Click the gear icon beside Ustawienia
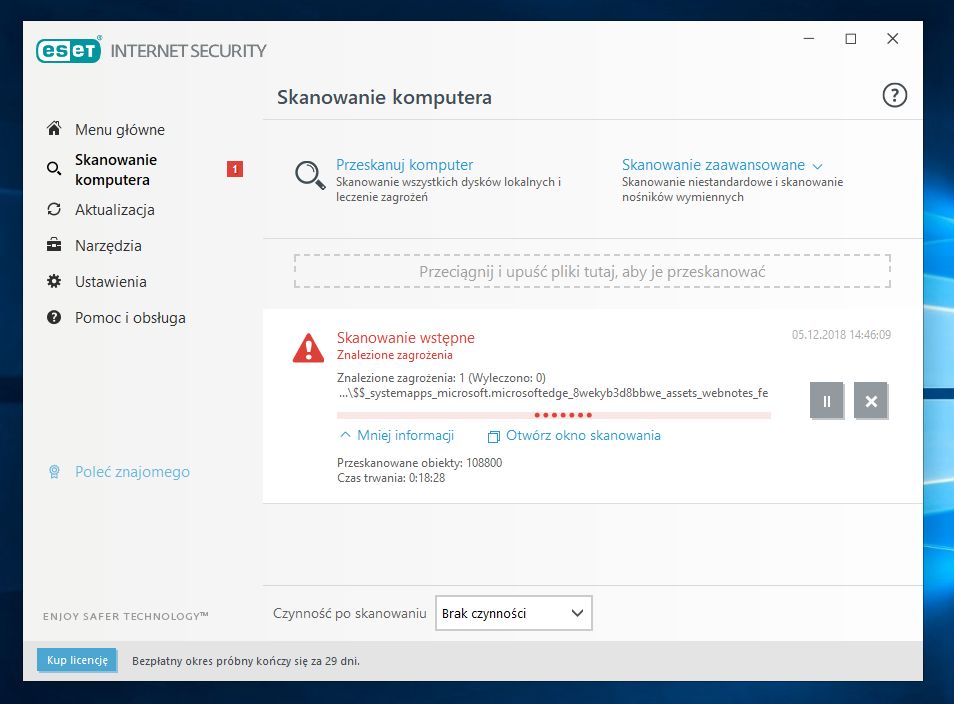The image size is (954, 704). [x=54, y=281]
